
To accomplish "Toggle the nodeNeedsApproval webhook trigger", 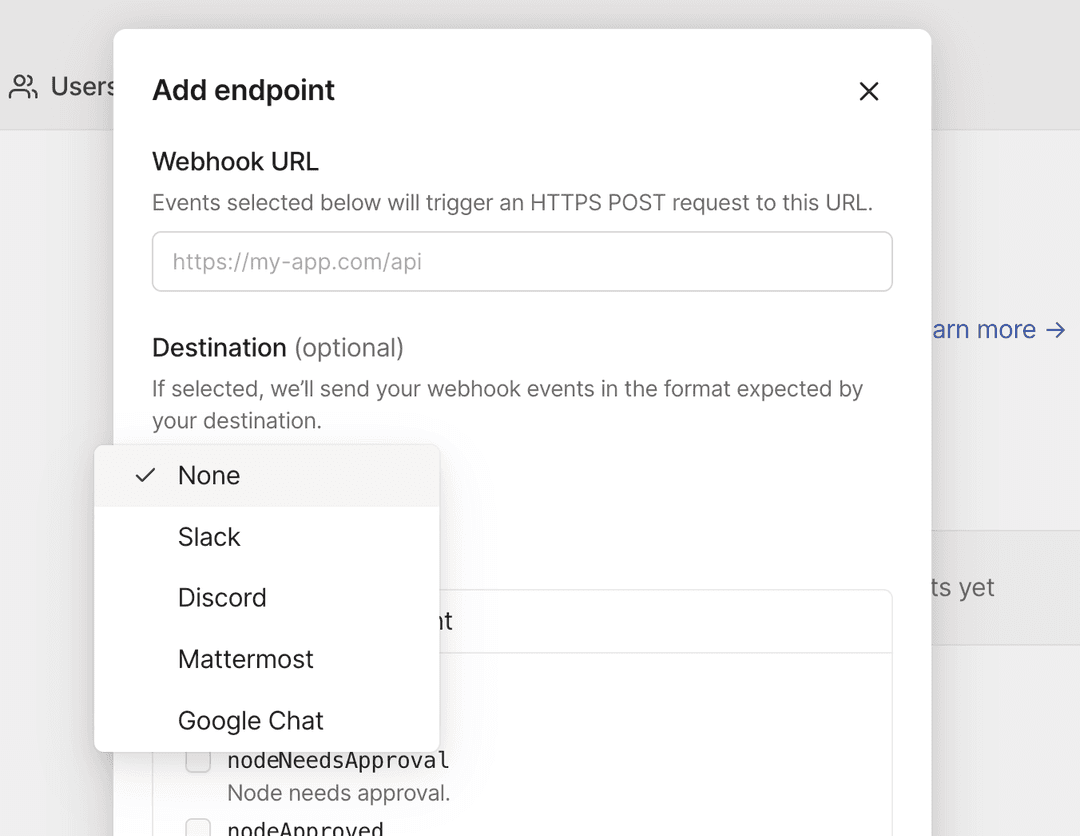I will tap(197, 760).
